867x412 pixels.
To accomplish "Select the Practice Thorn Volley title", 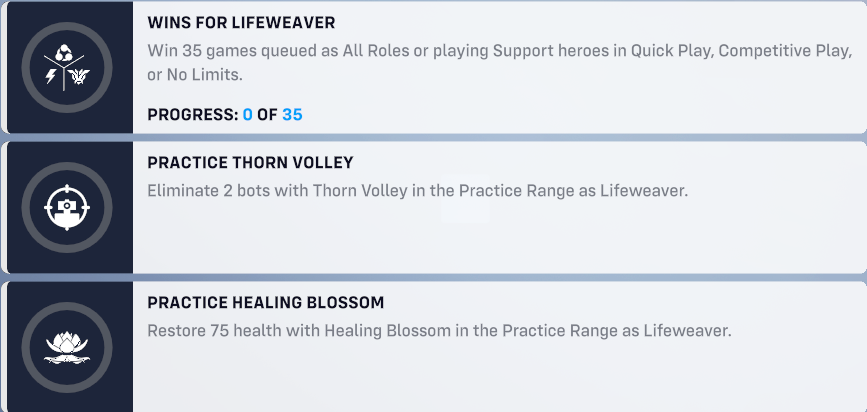I will click(x=250, y=163).
